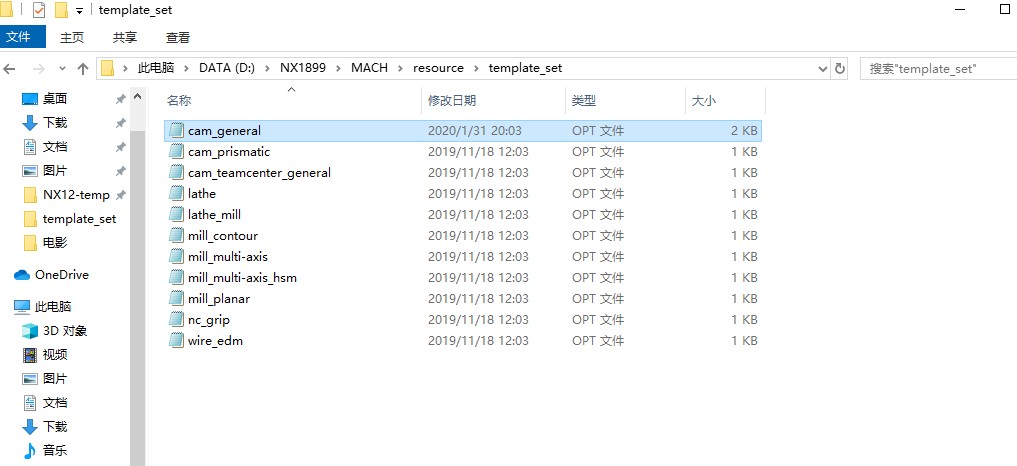This screenshot has height=466, width=1017.
Task: Navigate to the resource breadcrumb folder
Action: 438,69
